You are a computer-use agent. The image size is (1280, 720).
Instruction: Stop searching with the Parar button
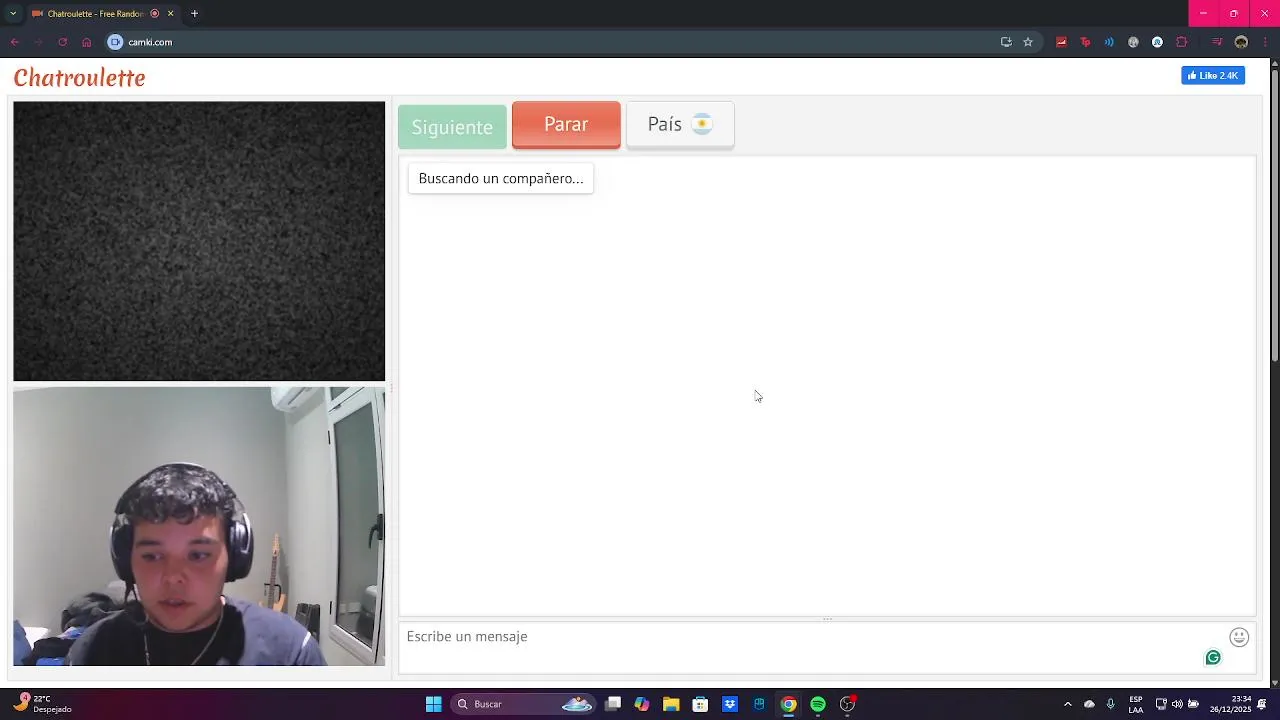tap(566, 125)
